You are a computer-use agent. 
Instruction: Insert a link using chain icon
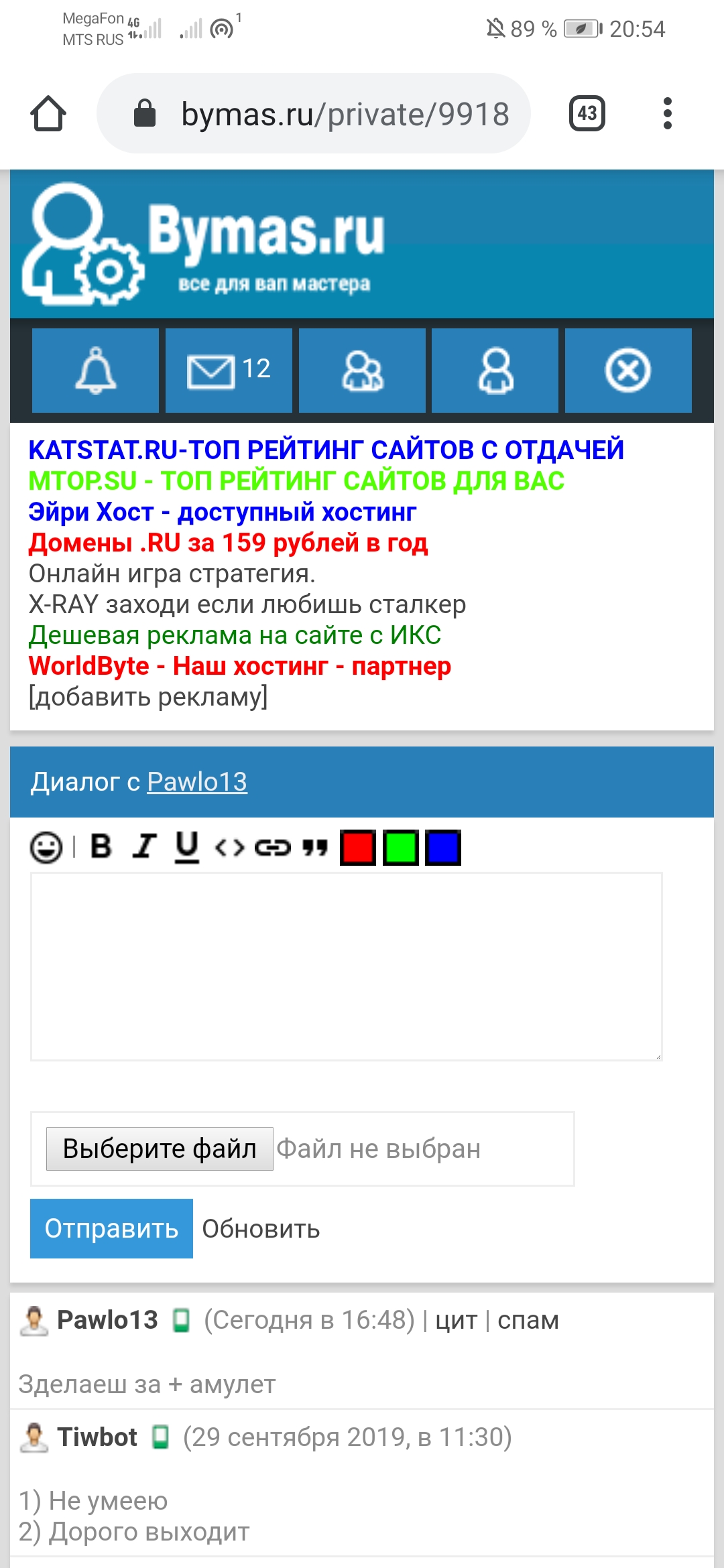point(272,848)
